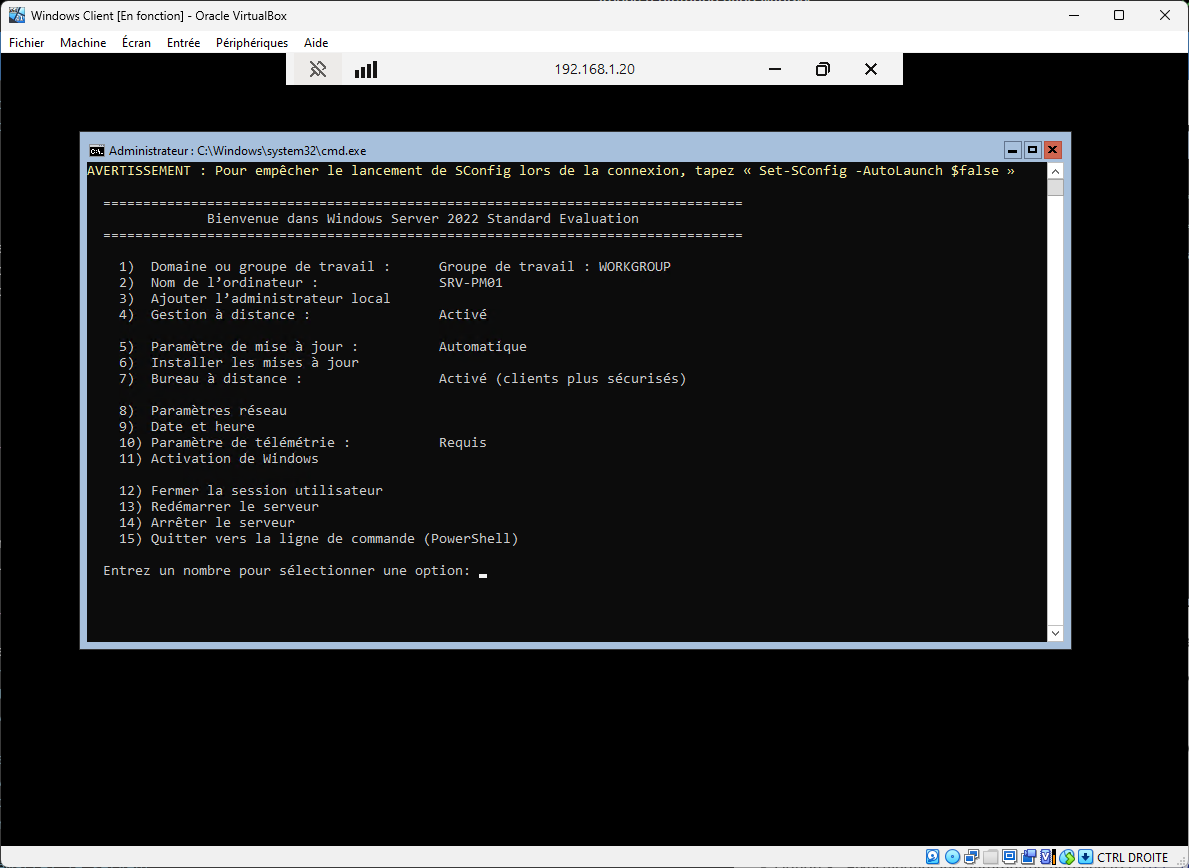Maximize the VirtualBox Windows Client window

click(x=1119, y=15)
